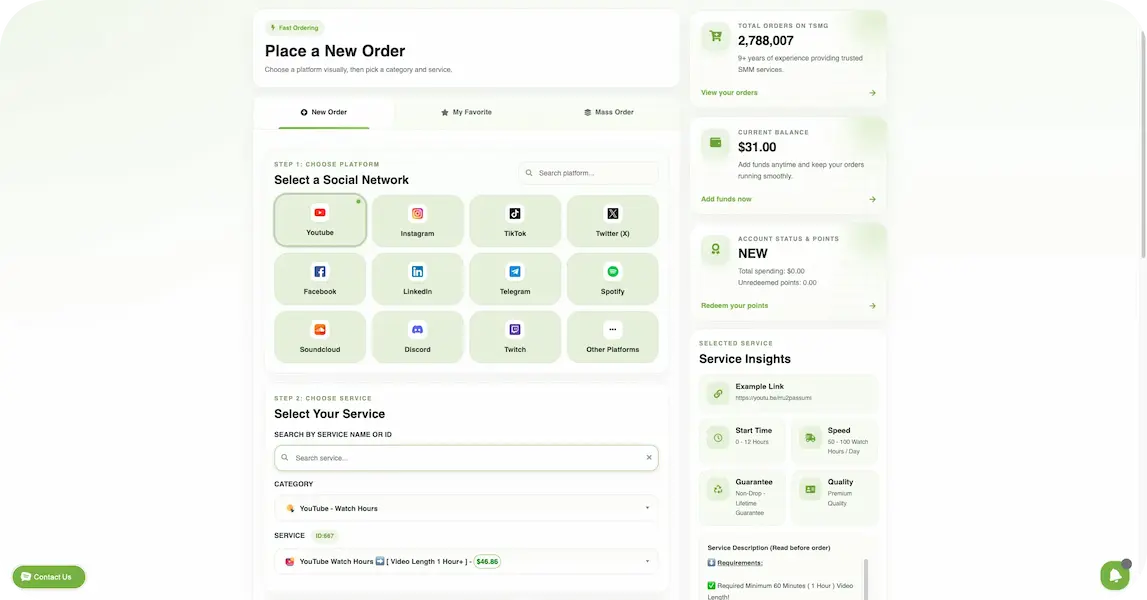The width and height of the screenshot is (1147, 600).
Task: Choose the Instagram platform card
Action: 417,220
